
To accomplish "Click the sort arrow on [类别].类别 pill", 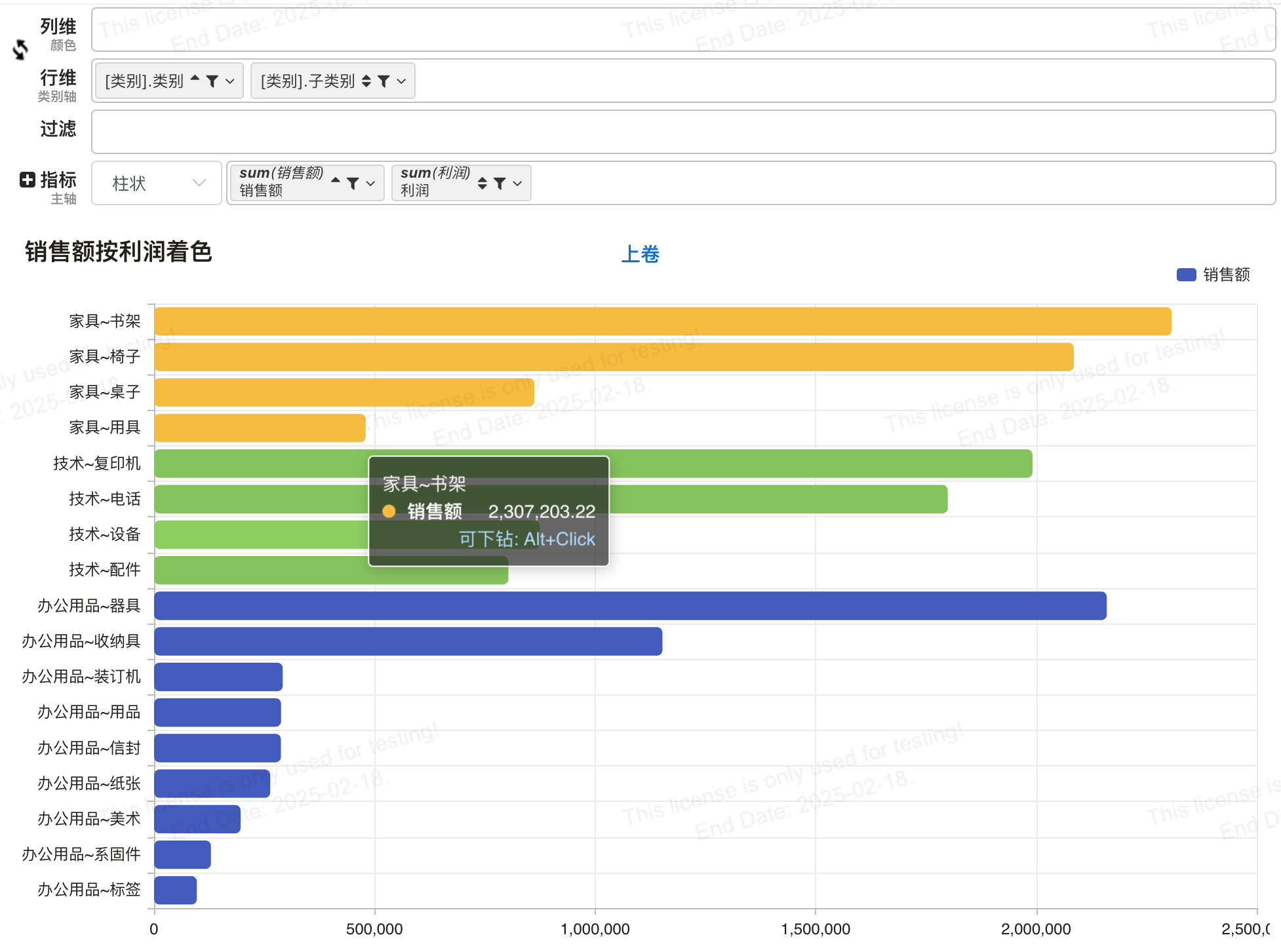I will 195,78.
